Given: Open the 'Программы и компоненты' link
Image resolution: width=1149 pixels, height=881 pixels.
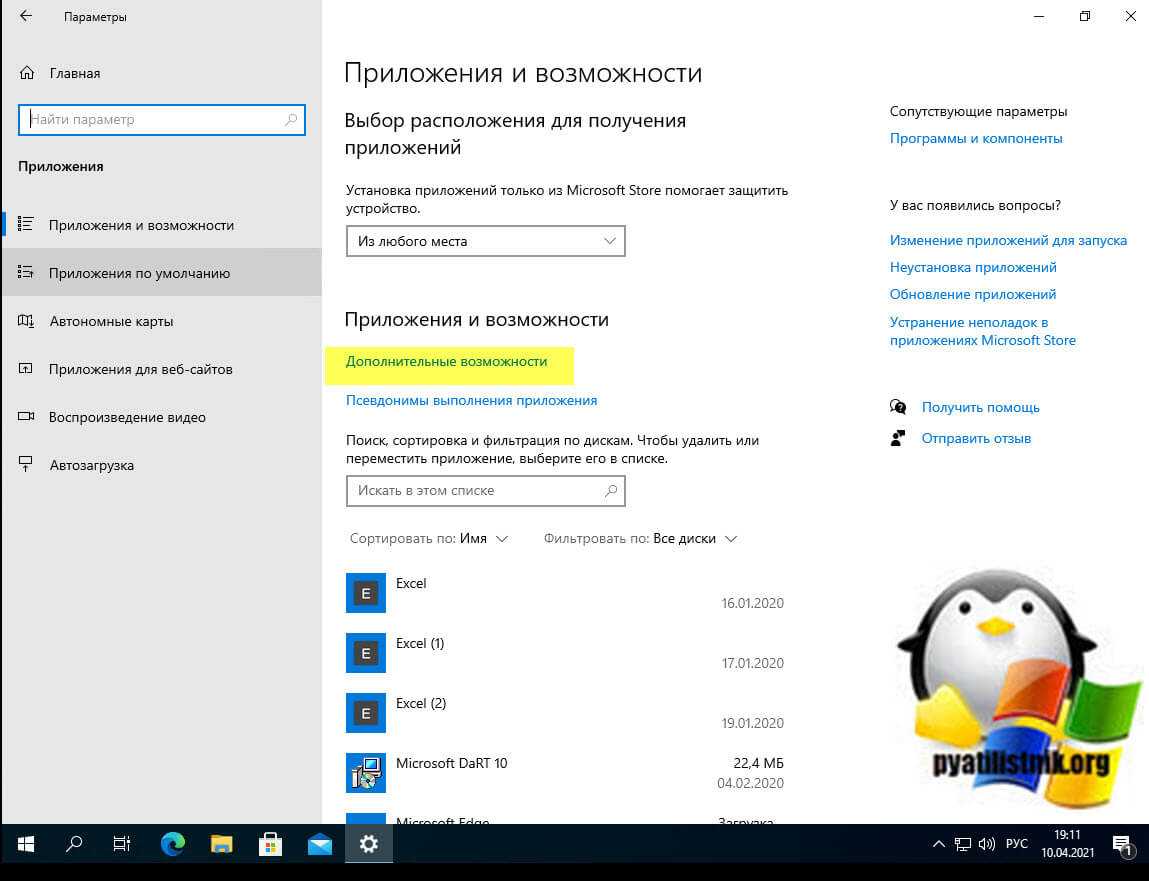Looking at the screenshot, I should pos(975,138).
